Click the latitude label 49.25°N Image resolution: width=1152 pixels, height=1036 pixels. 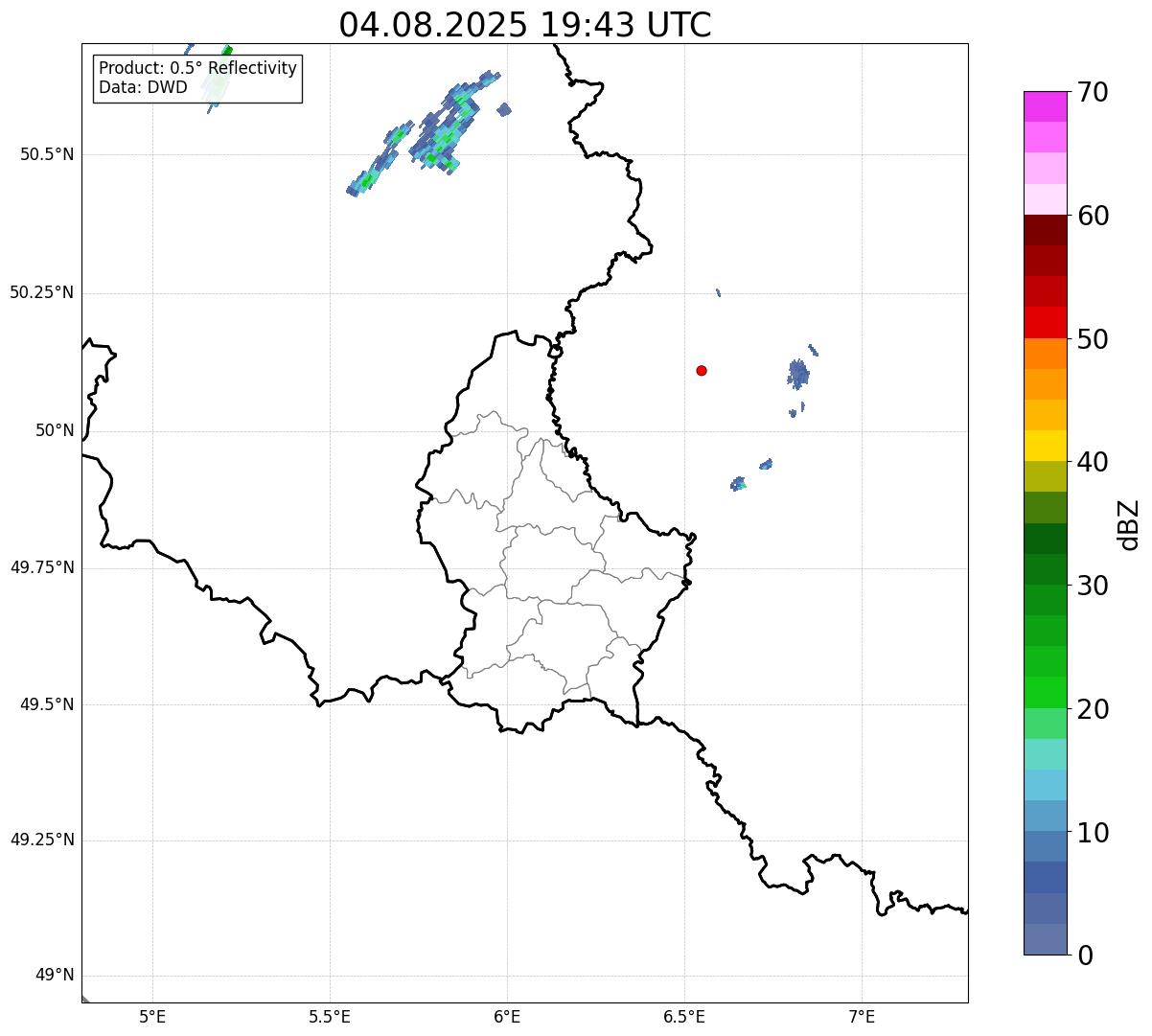[x=42, y=840]
